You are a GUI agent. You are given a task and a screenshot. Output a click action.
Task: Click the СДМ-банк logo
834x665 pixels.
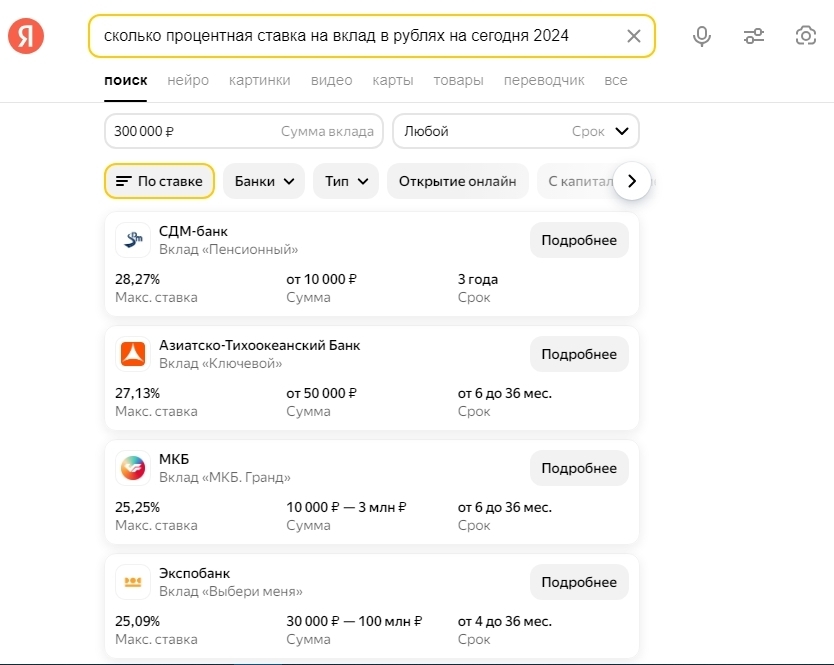(x=133, y=240)
